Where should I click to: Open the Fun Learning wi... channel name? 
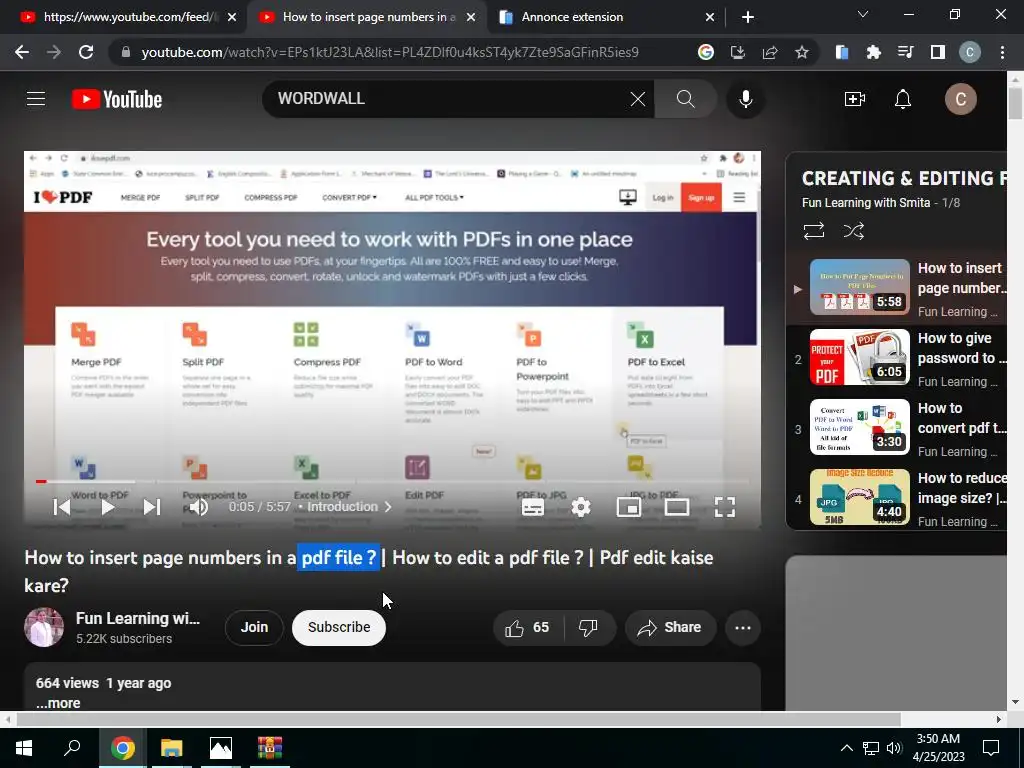(x=138, y=618)
